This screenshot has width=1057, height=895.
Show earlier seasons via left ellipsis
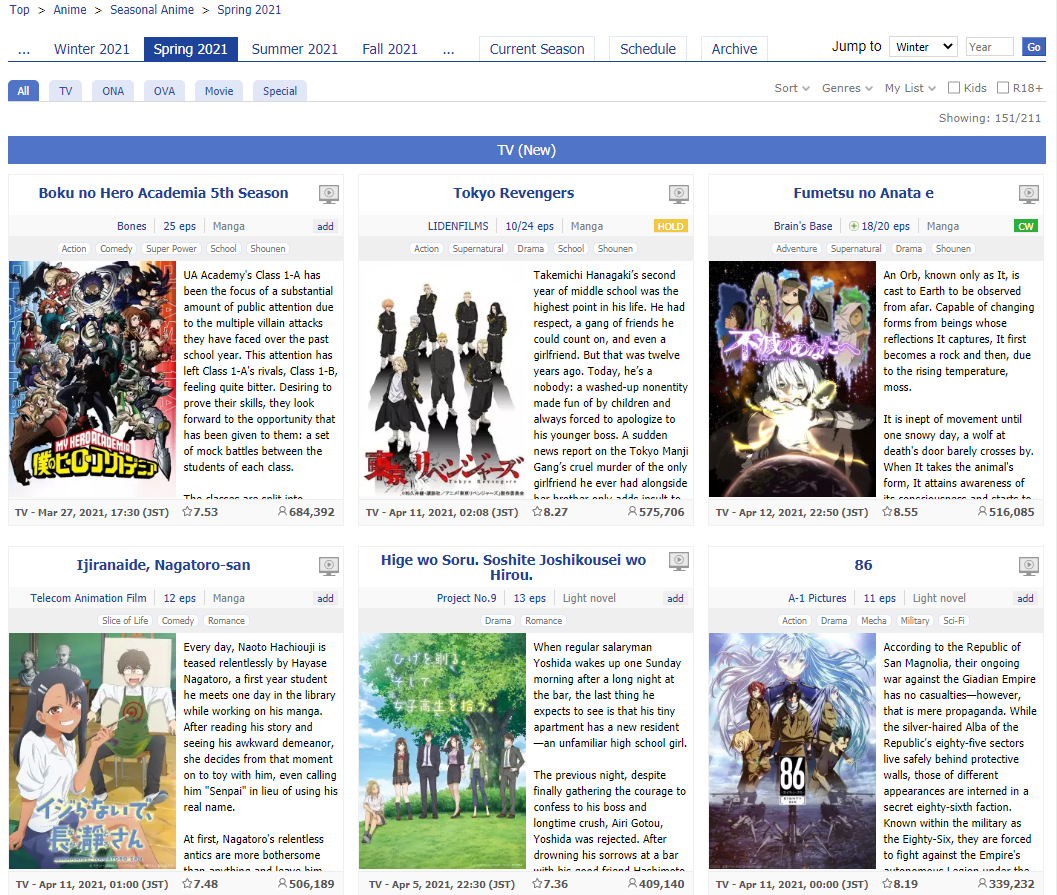24,50
